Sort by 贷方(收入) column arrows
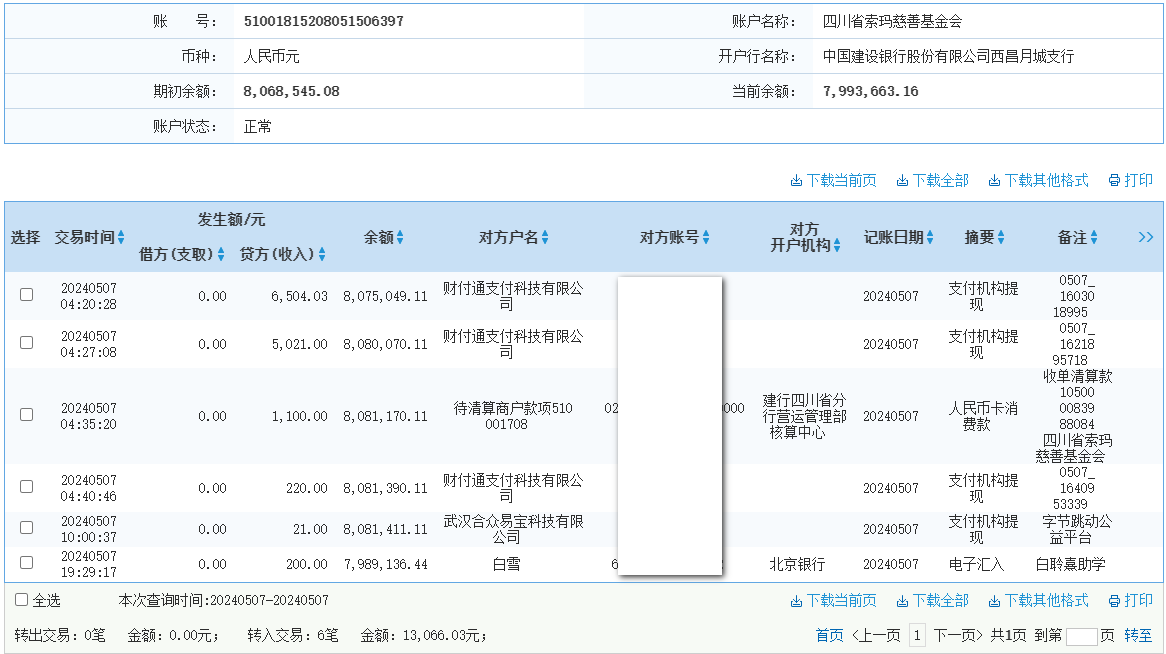 (x=322, y=254)
